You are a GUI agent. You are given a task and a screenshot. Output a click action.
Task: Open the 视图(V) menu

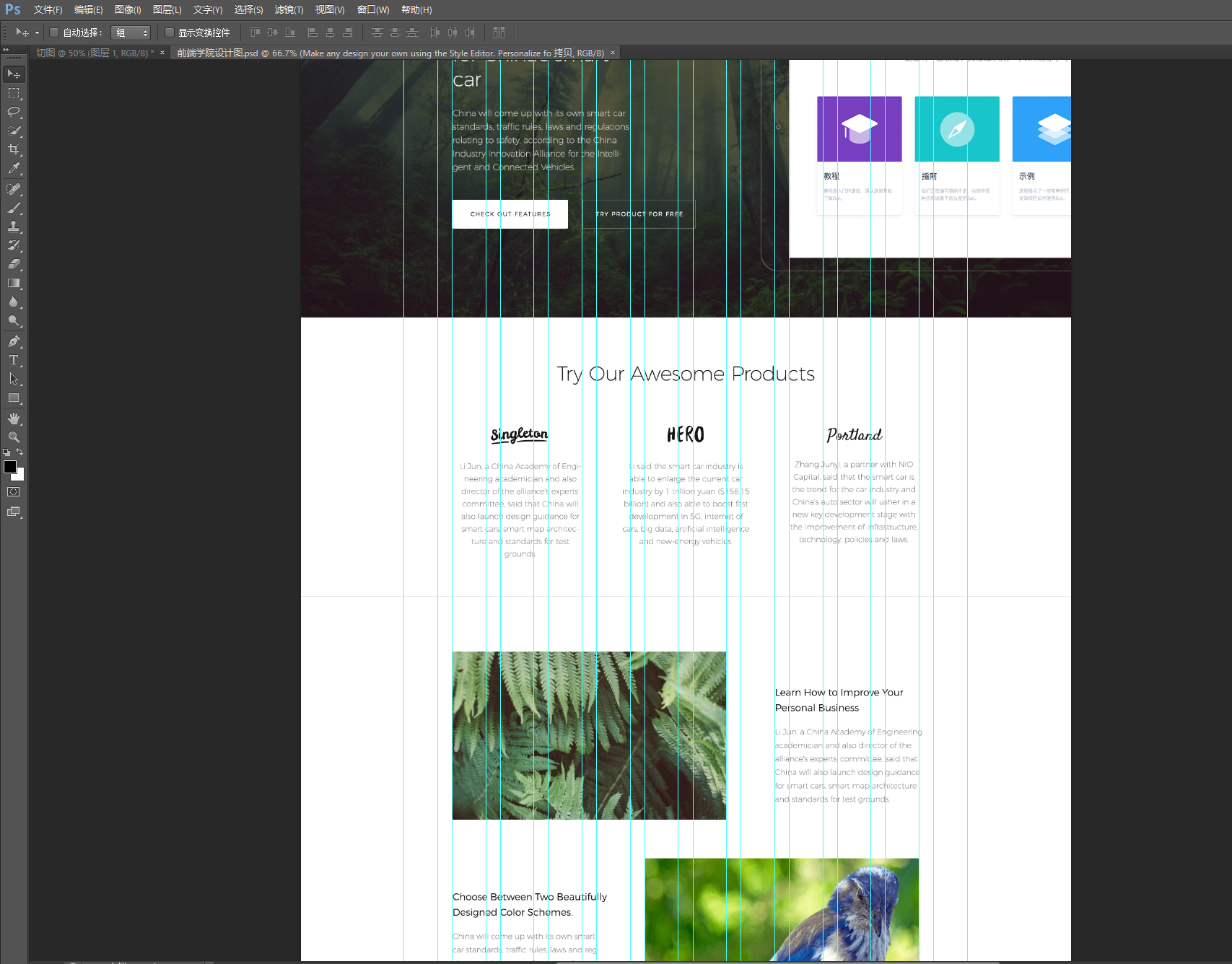tap(330, 9)
